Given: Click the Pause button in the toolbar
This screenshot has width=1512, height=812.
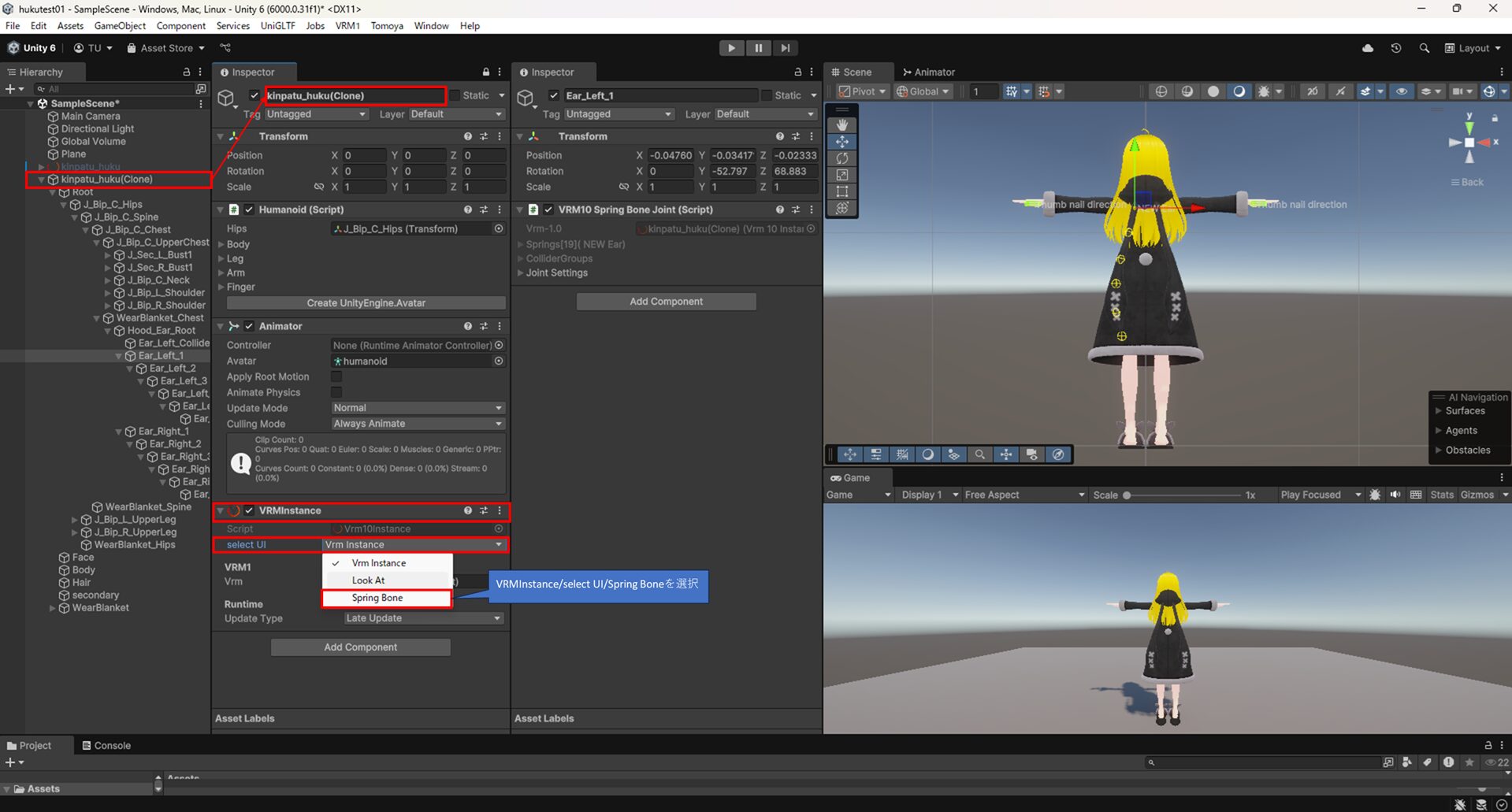Looking at the screenshot, I should click(758, 48).
